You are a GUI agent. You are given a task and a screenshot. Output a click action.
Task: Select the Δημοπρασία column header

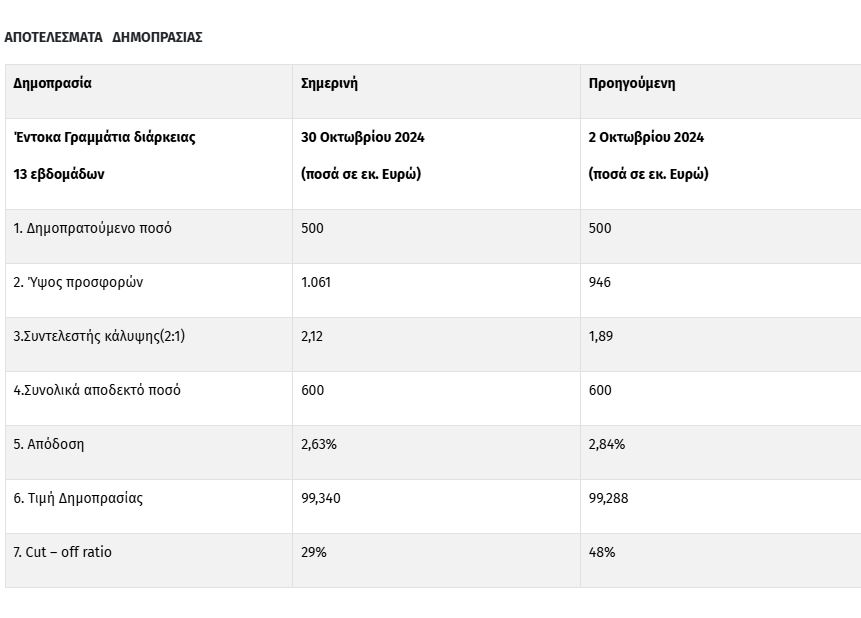click(52, 83)
